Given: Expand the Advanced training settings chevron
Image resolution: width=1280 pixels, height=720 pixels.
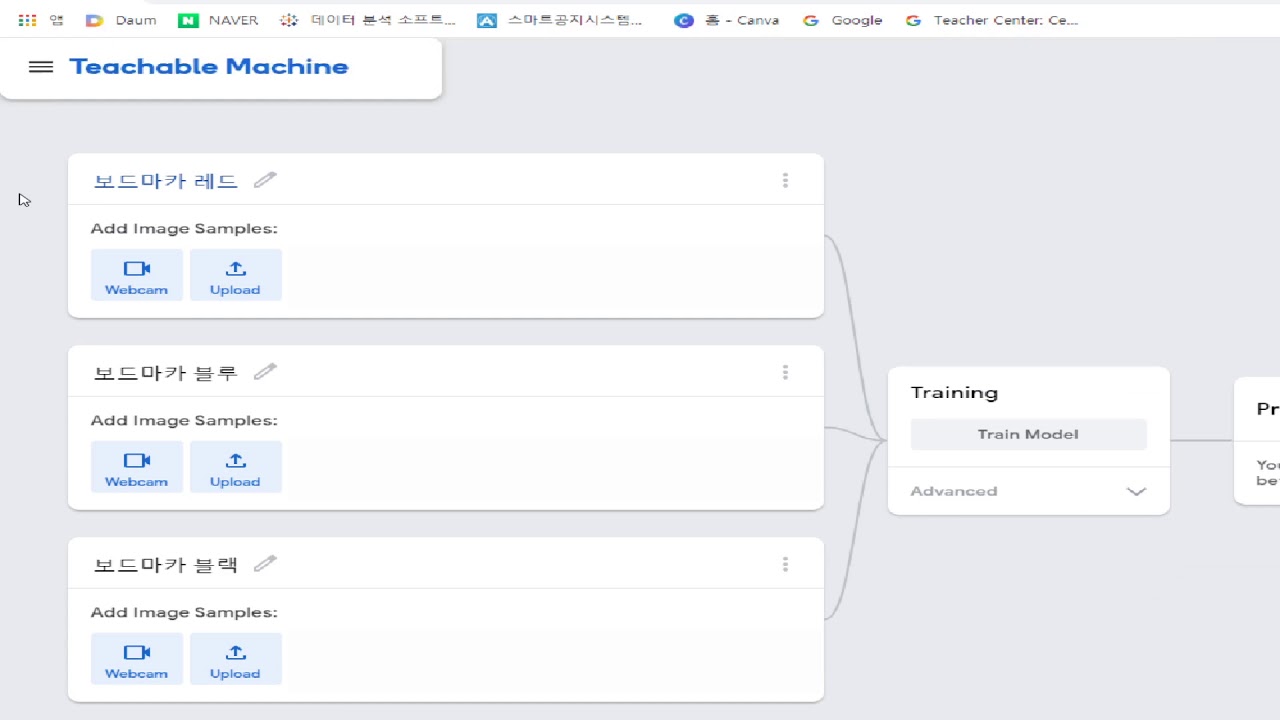Looking at the screenshot, I should pos(1136,491).
